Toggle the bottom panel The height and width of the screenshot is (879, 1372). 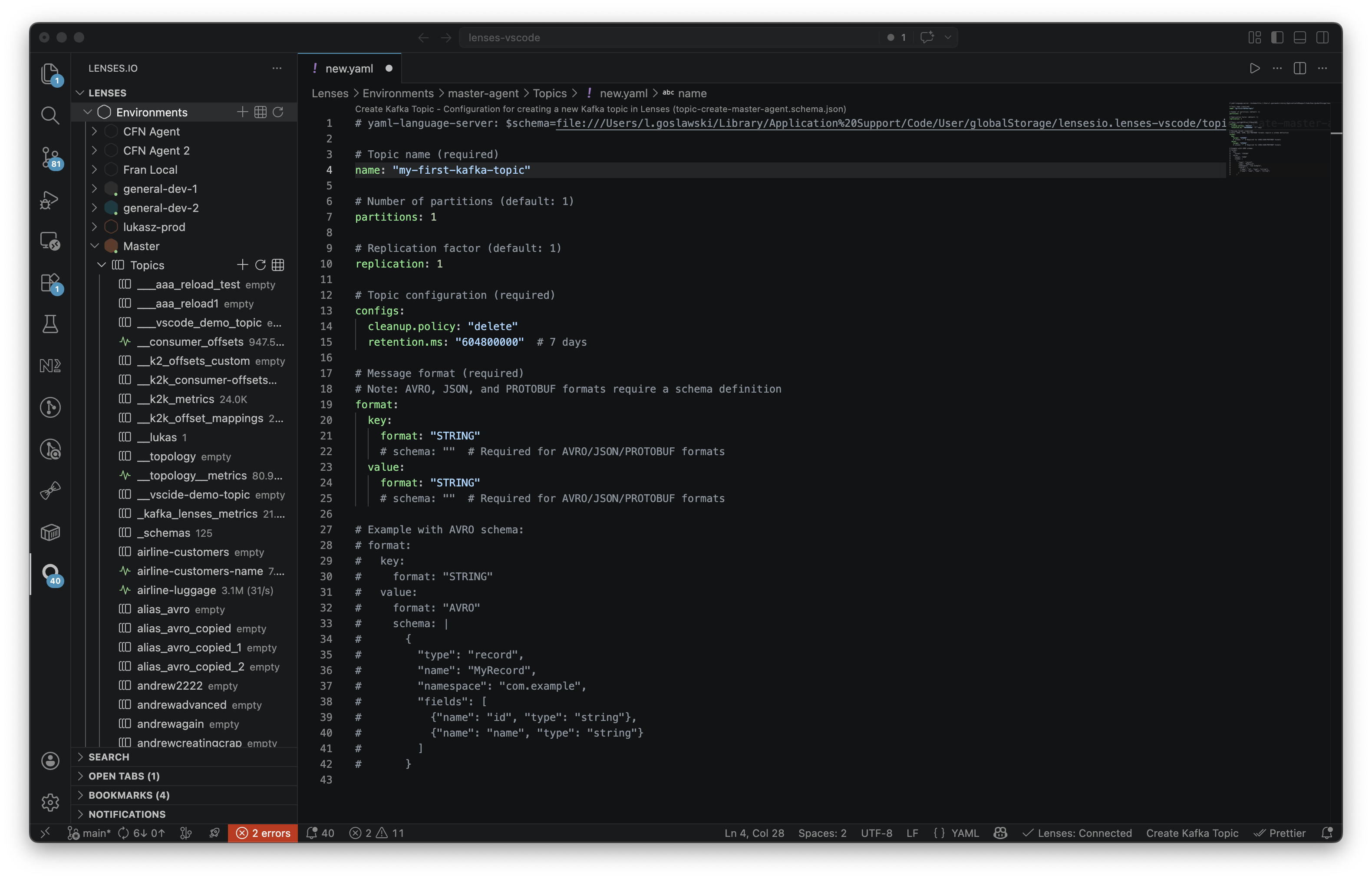coord(1299,38)
